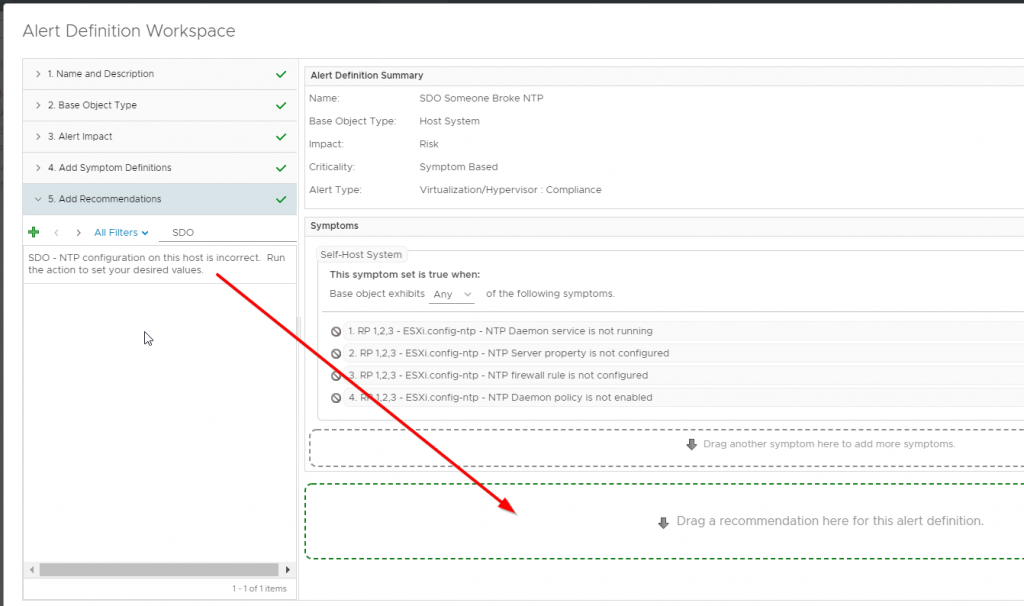
Task: Click prohibit icon beside NTP Daemon service symptom
Action: tap(336, 332)
